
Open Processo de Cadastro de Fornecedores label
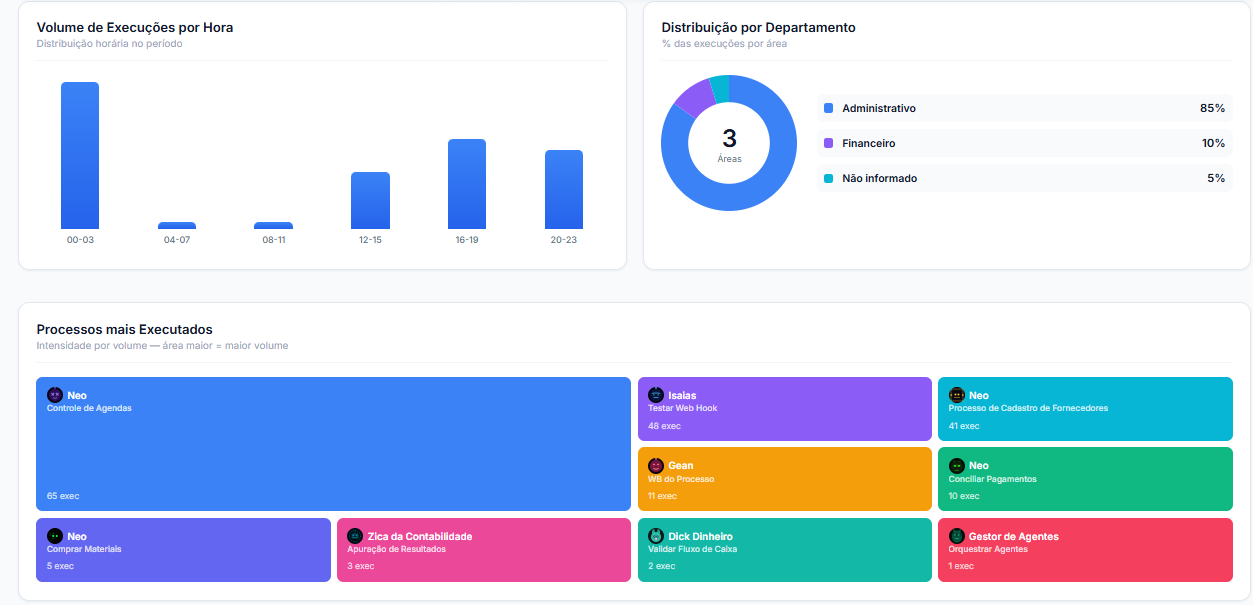(1028, 408)
